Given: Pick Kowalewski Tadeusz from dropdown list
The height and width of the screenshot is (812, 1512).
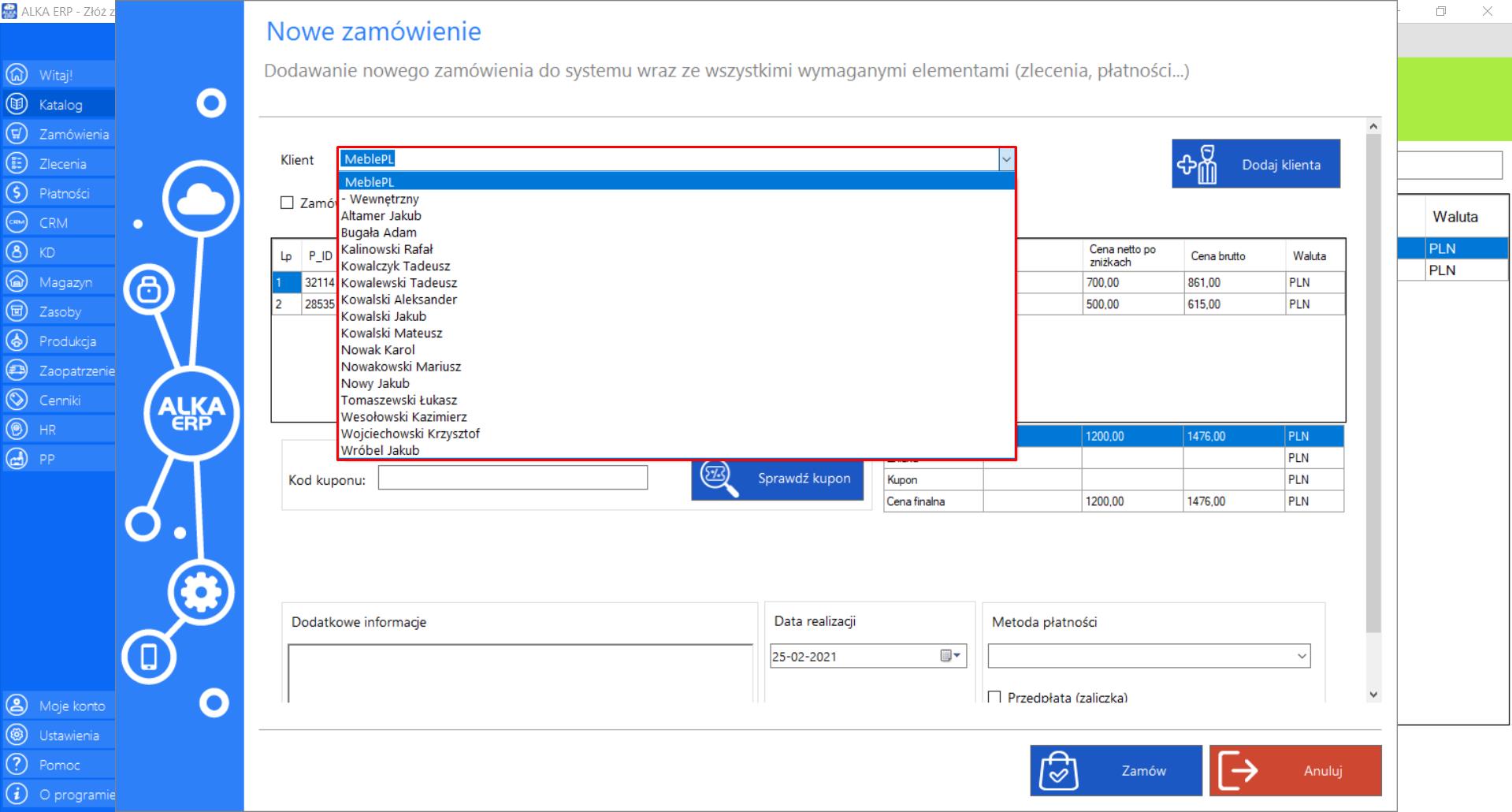Looking at the screenshot, I should 677,282.
